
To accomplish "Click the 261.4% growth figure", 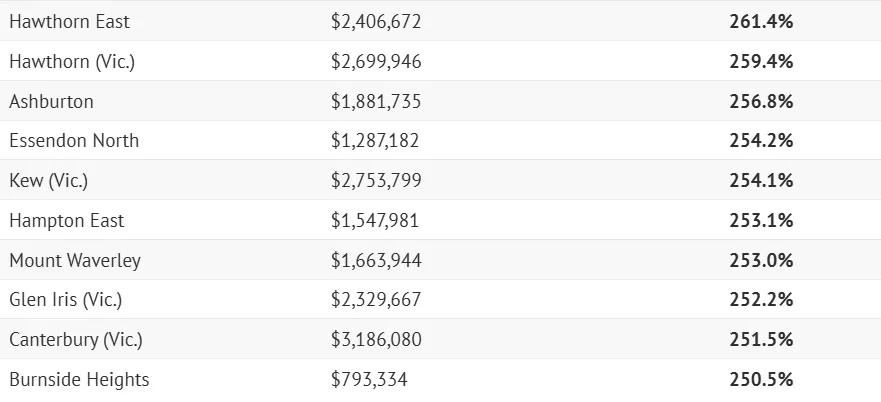I will tap(761, 21).
